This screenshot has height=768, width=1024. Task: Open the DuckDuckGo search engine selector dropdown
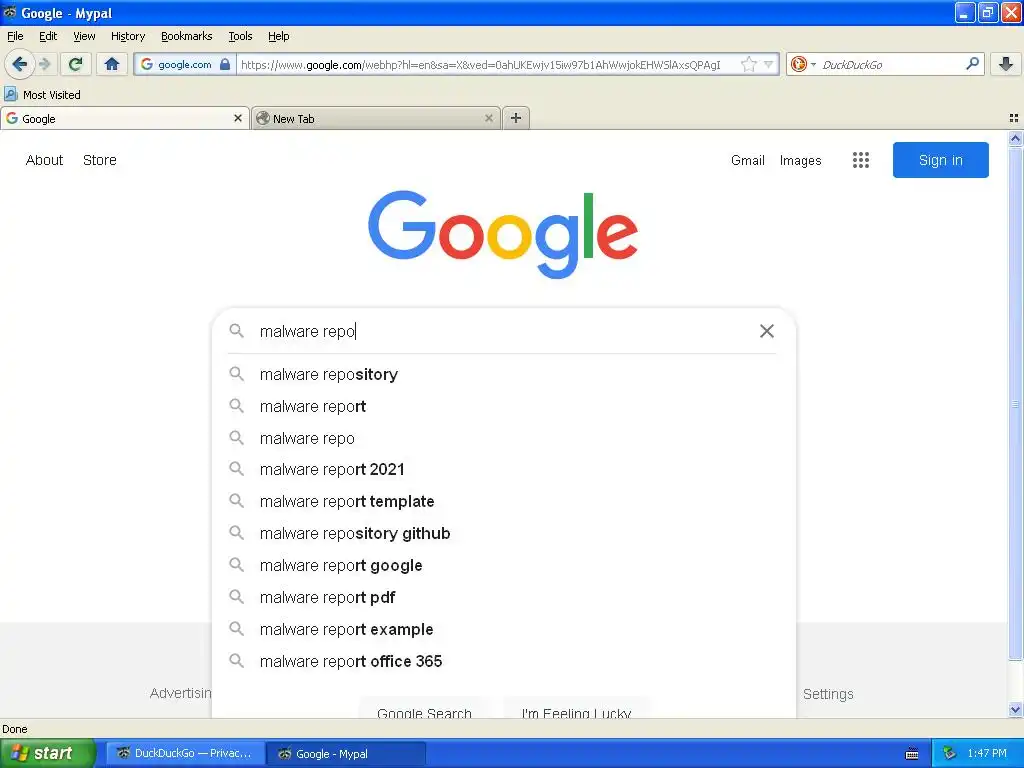[802, 64]
